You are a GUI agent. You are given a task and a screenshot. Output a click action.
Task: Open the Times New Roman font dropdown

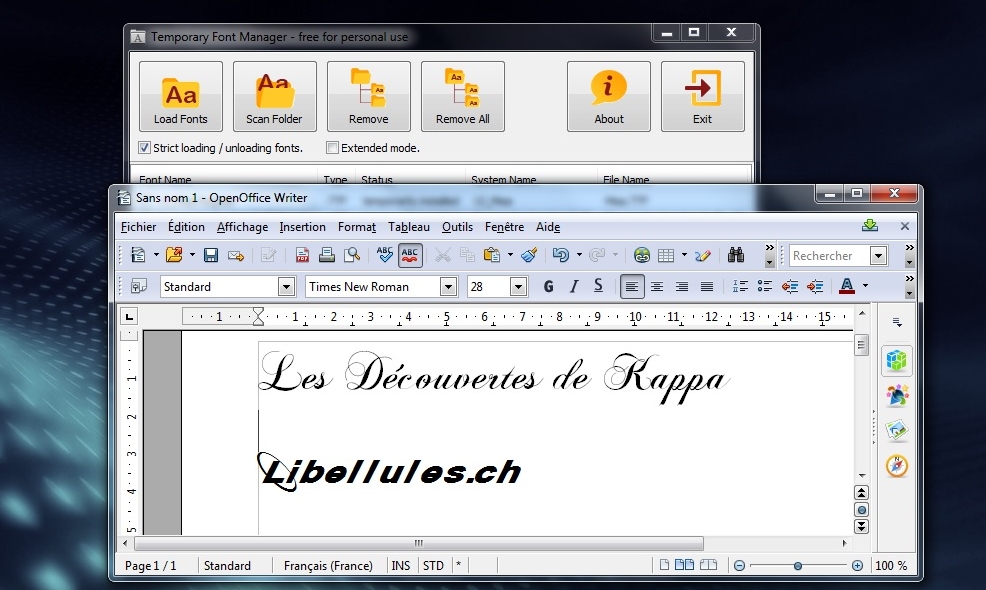[448, 287]
